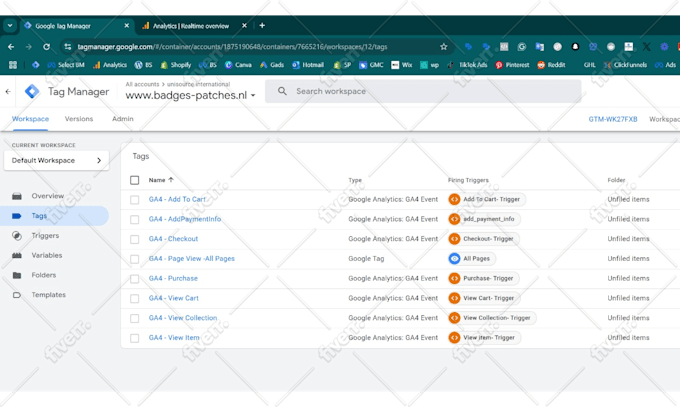Open the TikTok Ads bookmark

(468, 65)
